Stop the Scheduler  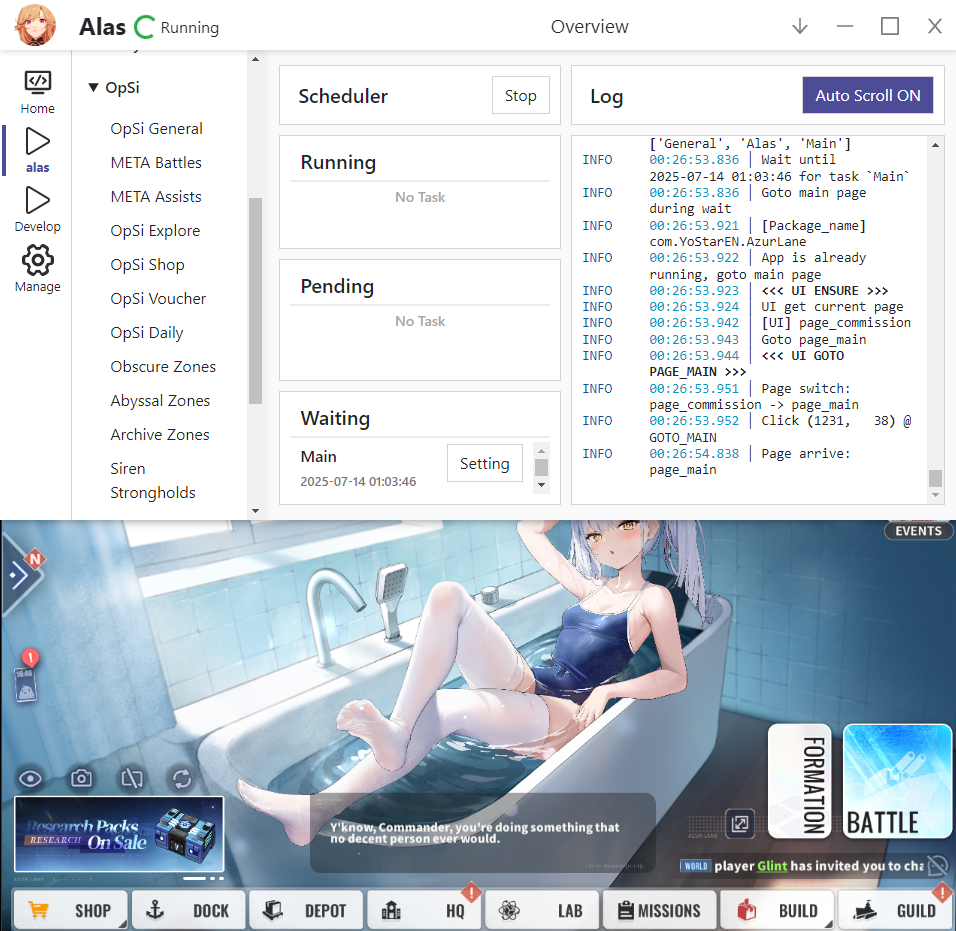[x=521, y=95]
